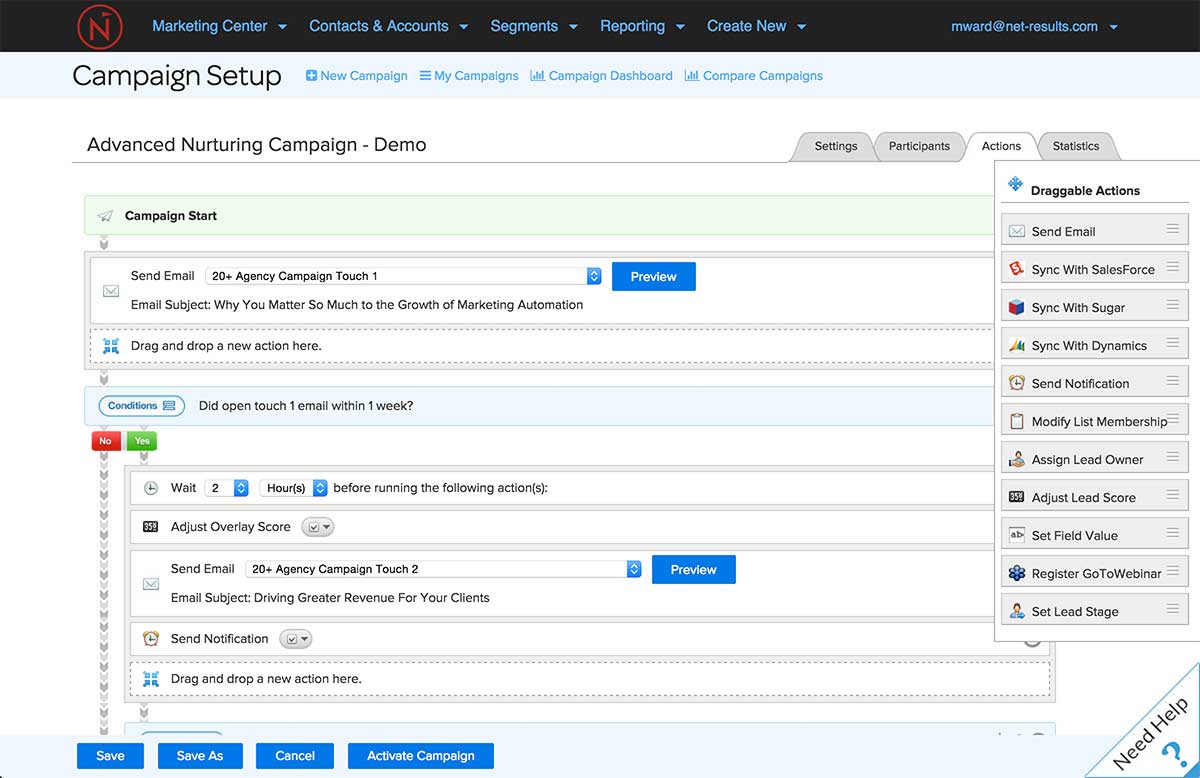
Task: Switch to the Statistics tab
Action: click(x=1076, y=146)
